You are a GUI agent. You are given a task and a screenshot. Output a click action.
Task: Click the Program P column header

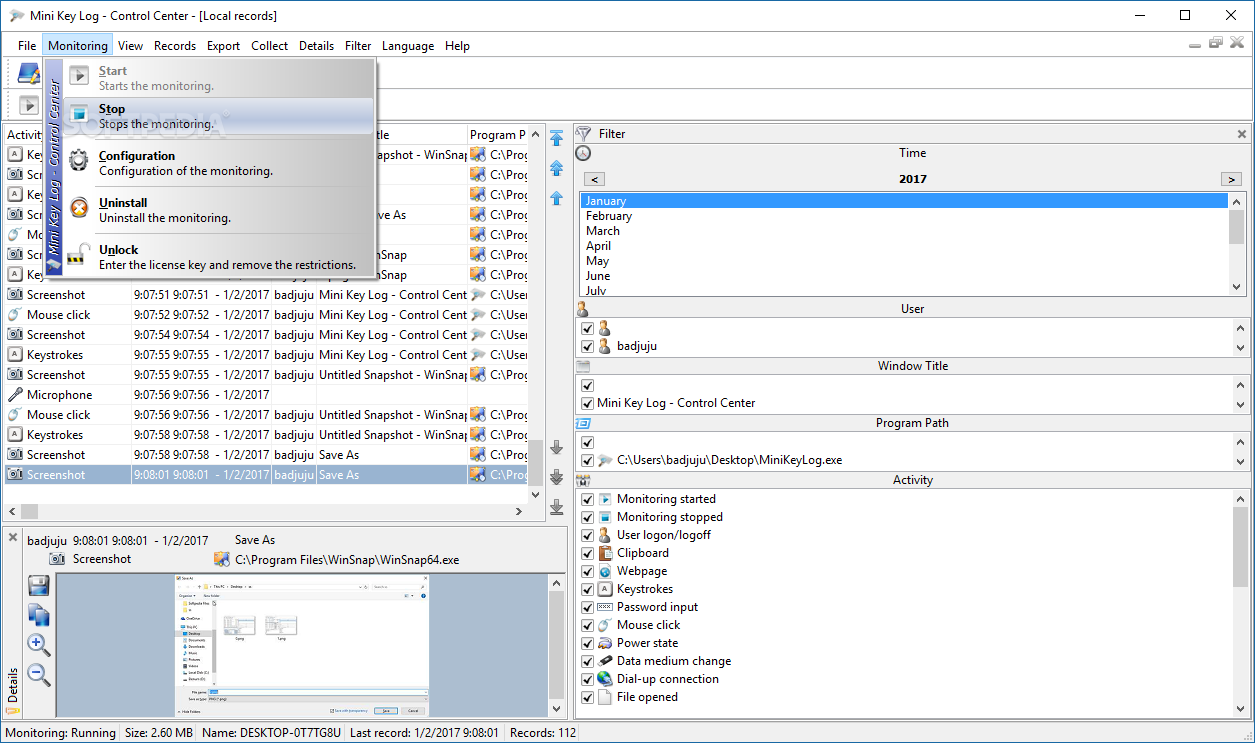pyautogui.click(x=498, y=135)
